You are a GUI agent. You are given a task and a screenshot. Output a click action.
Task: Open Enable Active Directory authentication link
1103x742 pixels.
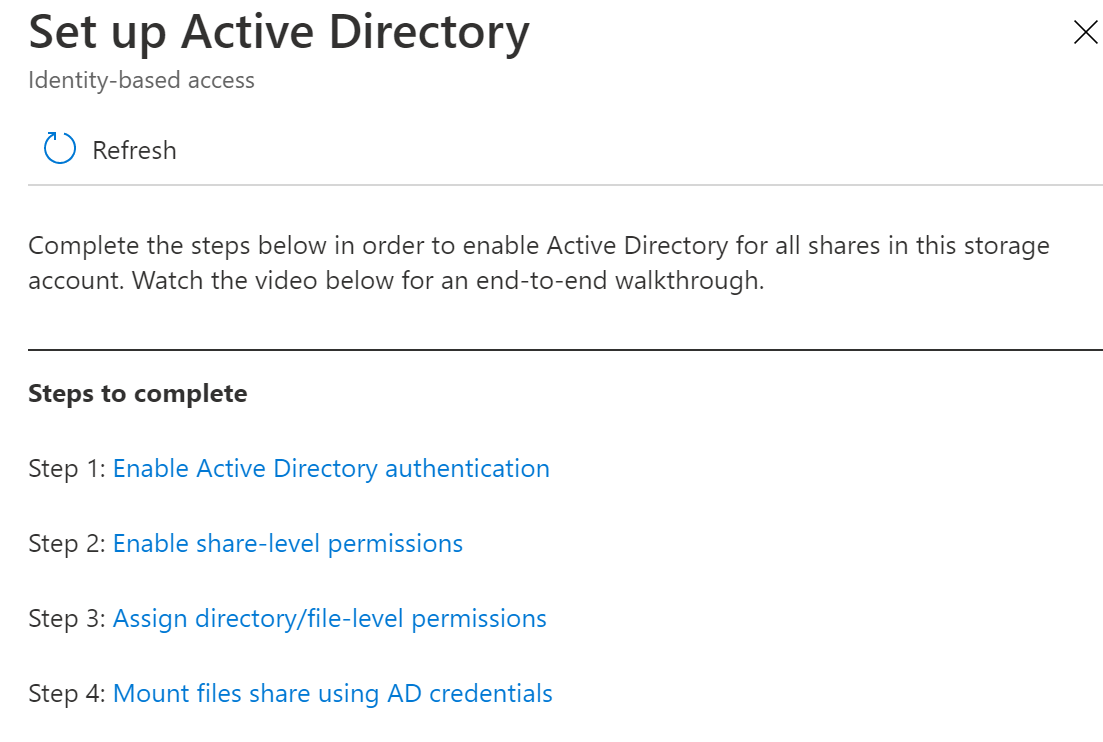[331, 468]
